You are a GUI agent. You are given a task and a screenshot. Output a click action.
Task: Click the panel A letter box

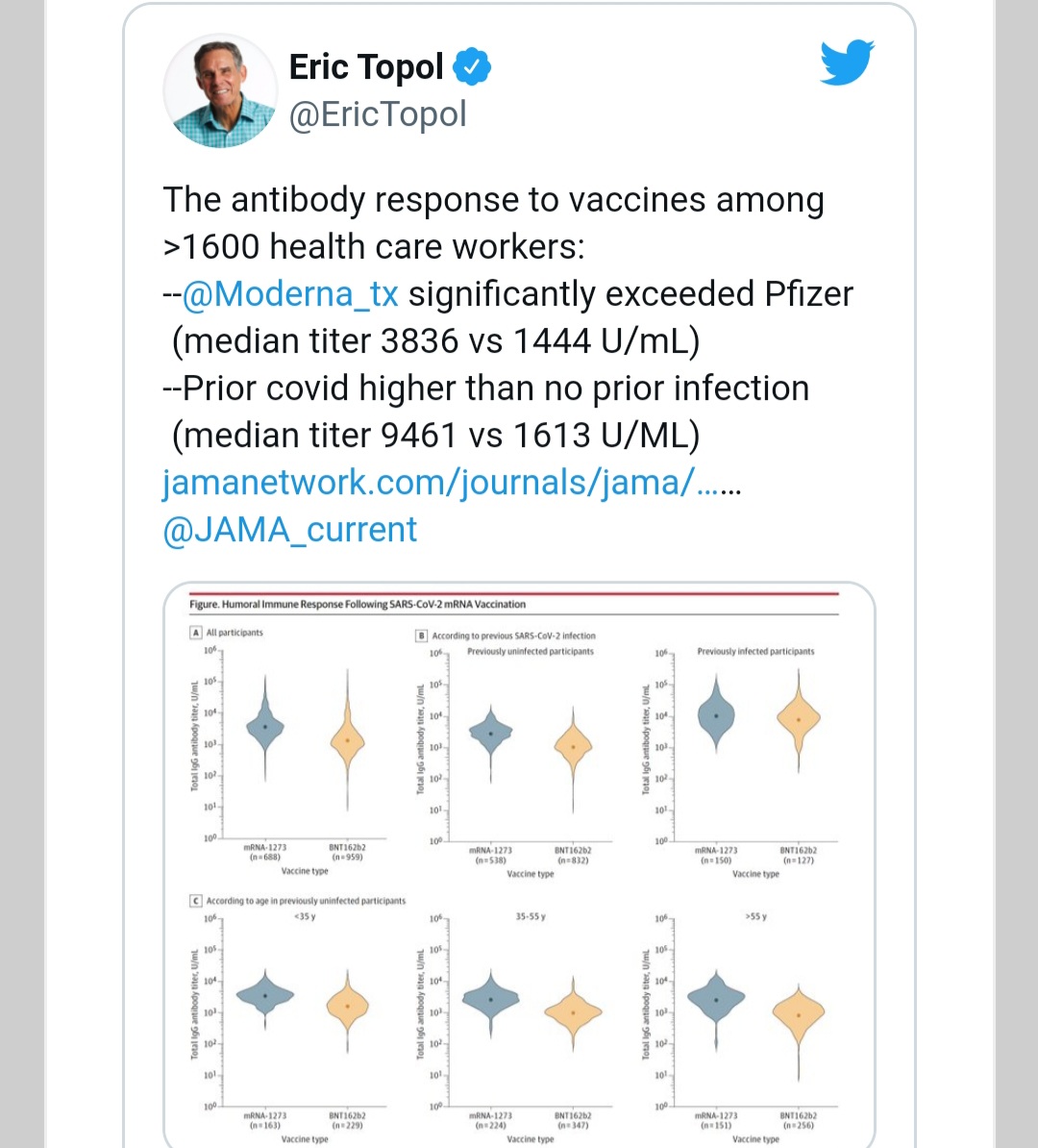pos(195,633)
